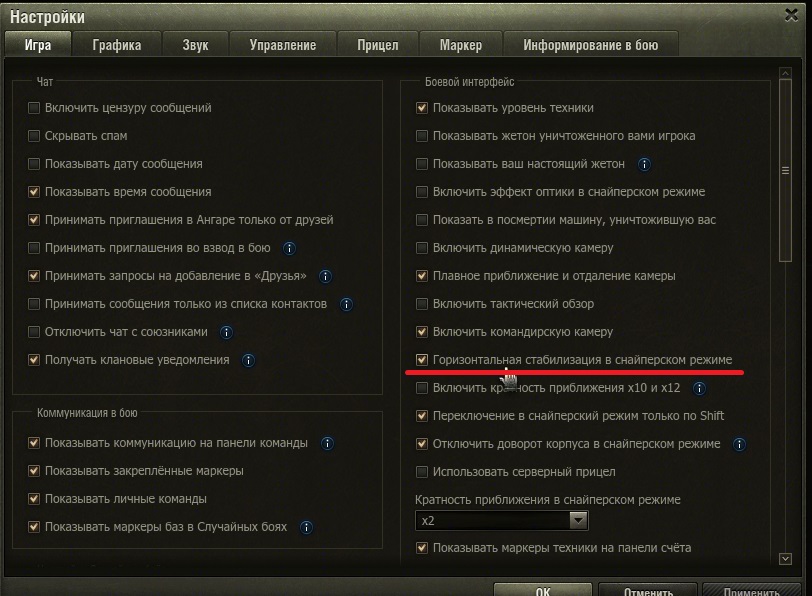Enable «Скрывать спам» checkbox
The width and height of the screenshot is (812, 596).
pyautogui.click(x=34, y=136)
